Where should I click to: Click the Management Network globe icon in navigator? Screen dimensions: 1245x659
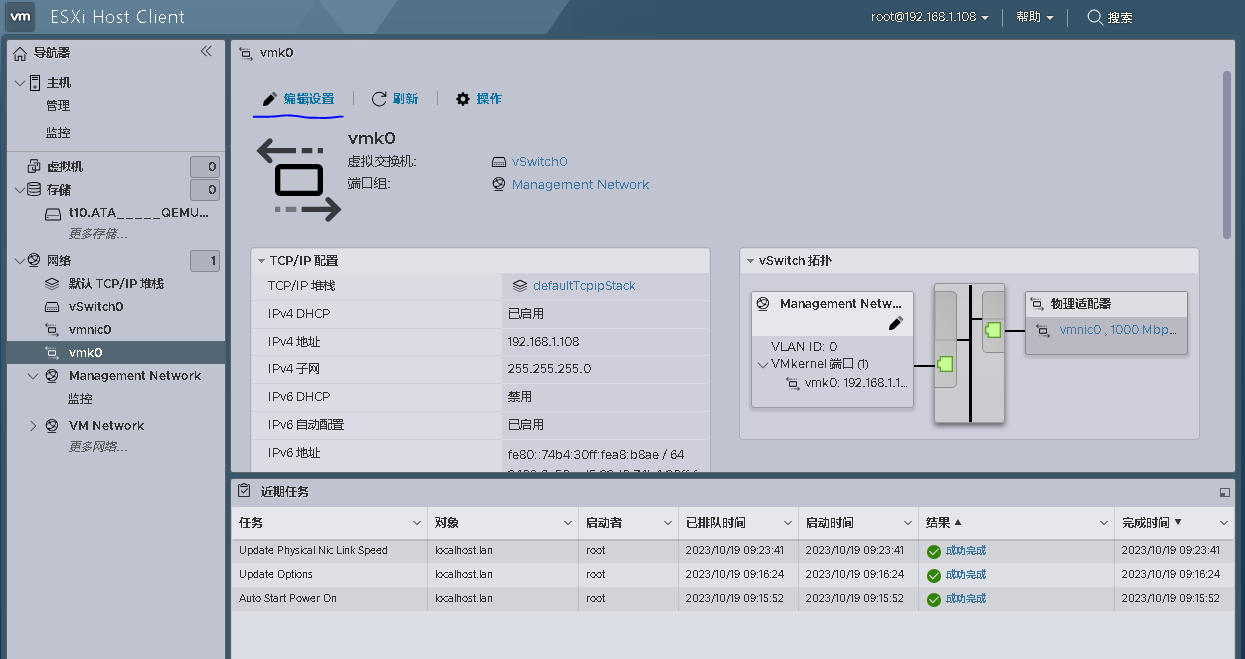[52, 376]
